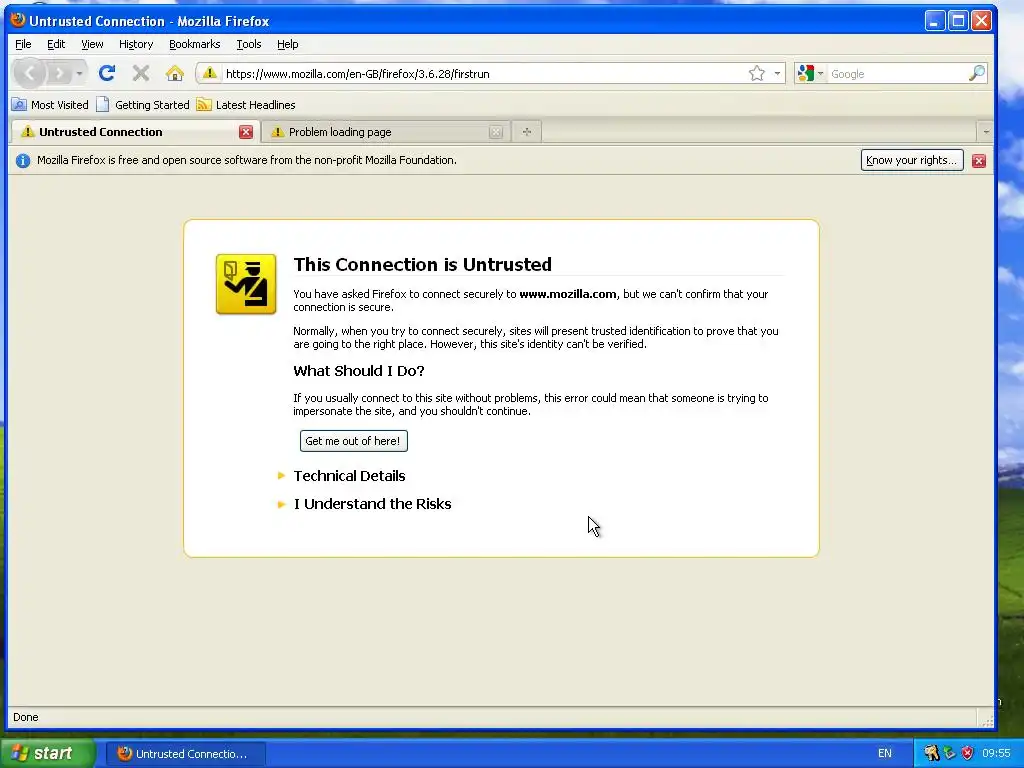Maximize the Firefox window

click(x=958, y=21)
